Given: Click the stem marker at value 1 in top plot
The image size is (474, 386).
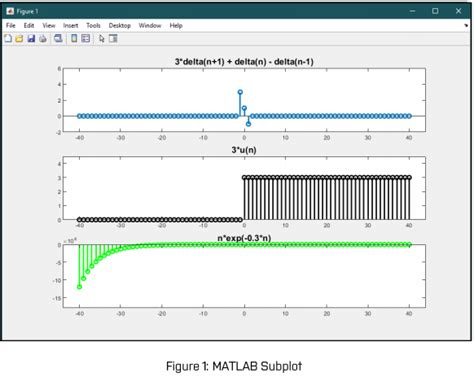Looking at the screenshot, I should [x=244, y=108].
